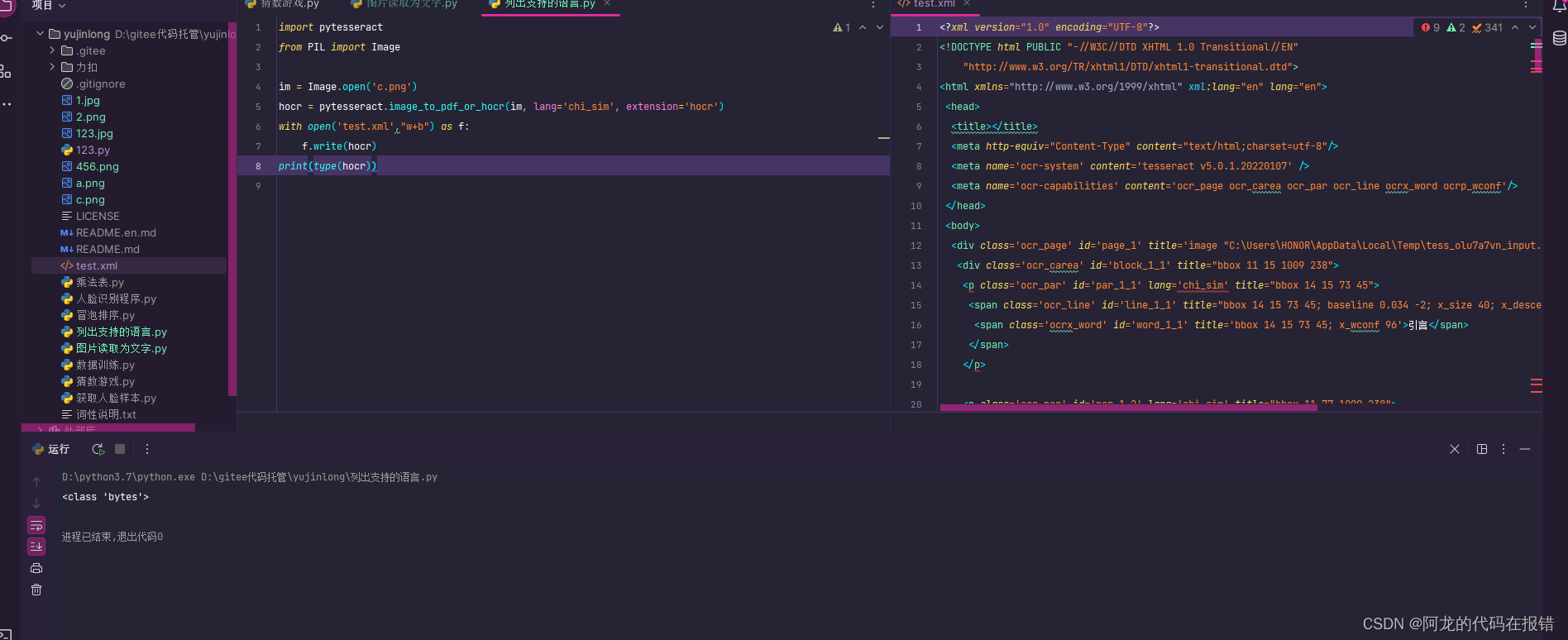Select 冒泡排序.py file
Viewport: 1568px width, 640px height.
click(98, 315)
